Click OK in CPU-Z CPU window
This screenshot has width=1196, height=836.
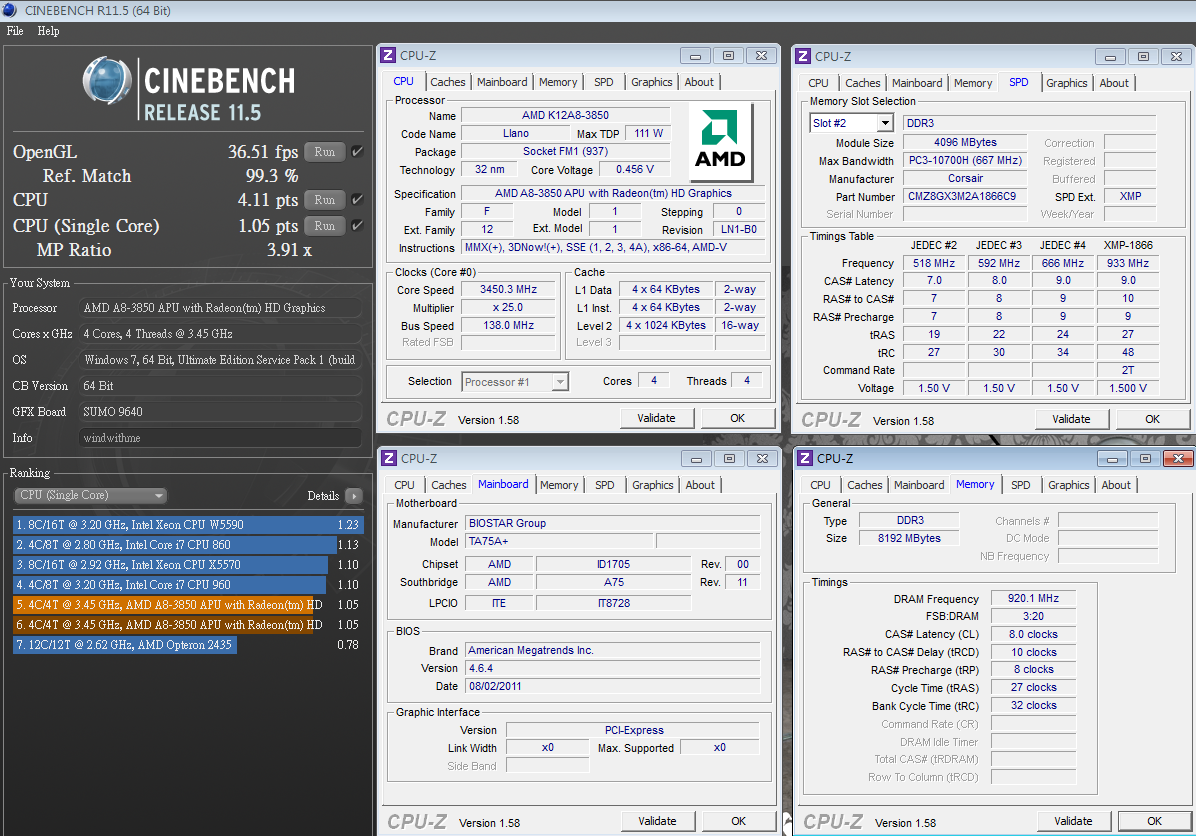pyautogui.click(x=738, y=418)
